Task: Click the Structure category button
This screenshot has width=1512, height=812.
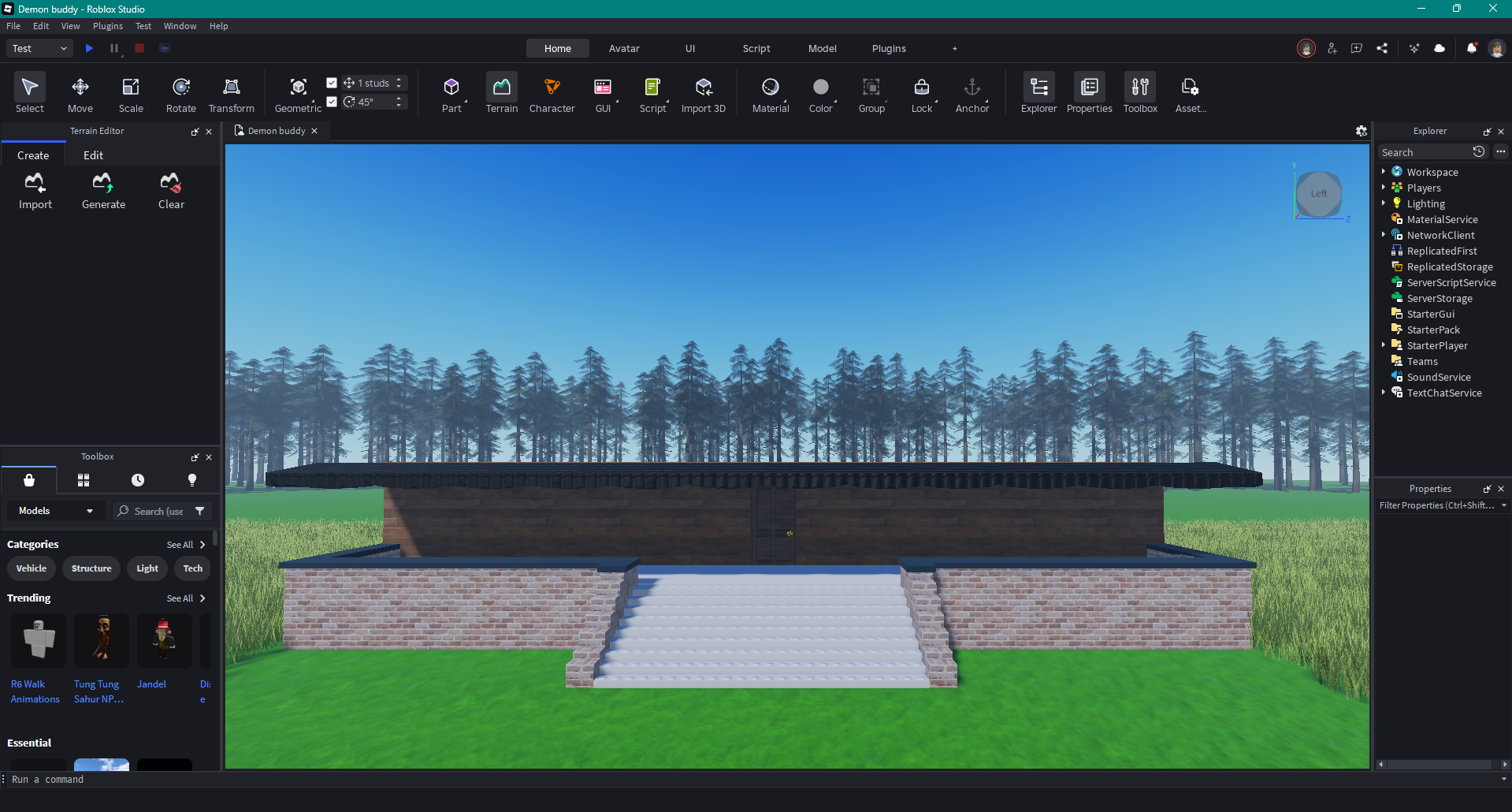Action: pyautogui.click(x=91, y=568)
